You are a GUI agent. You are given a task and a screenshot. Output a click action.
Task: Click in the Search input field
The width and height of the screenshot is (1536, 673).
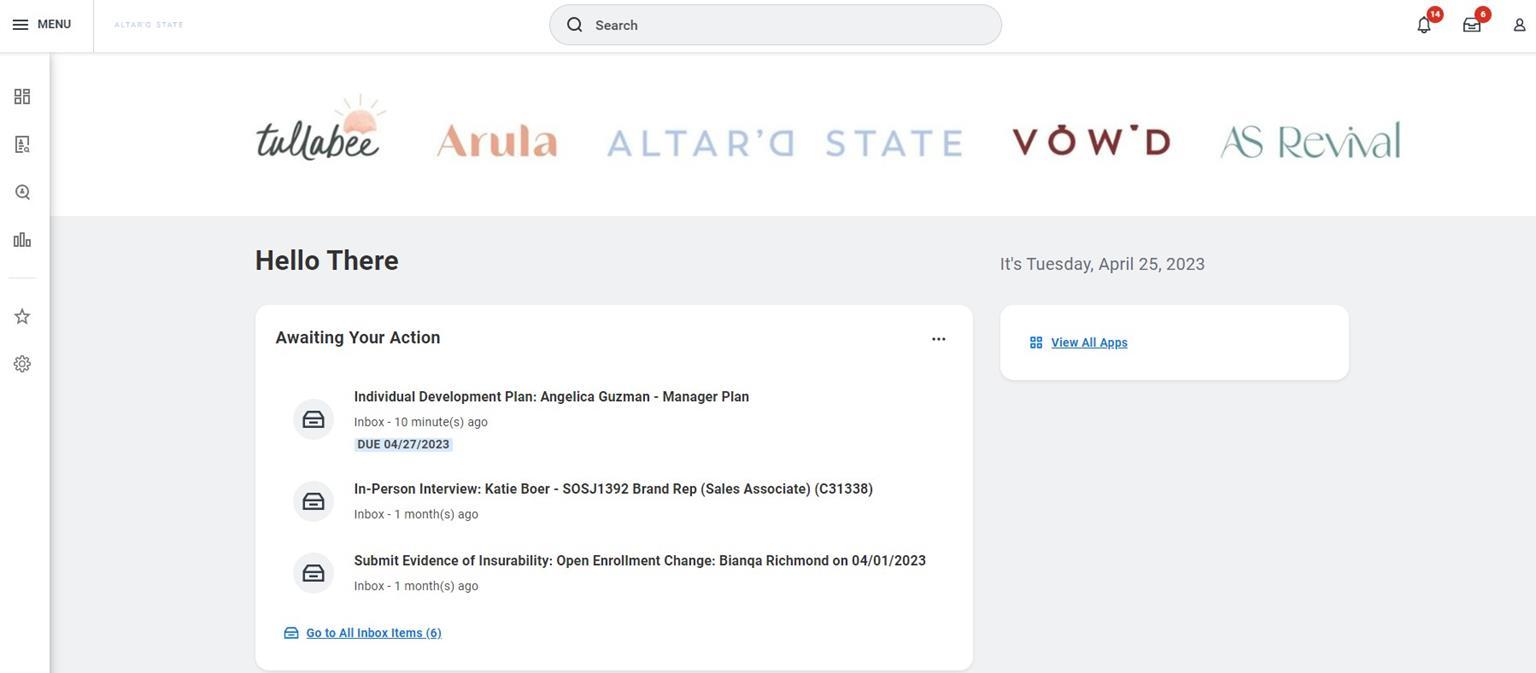click(x=790, y=25)
